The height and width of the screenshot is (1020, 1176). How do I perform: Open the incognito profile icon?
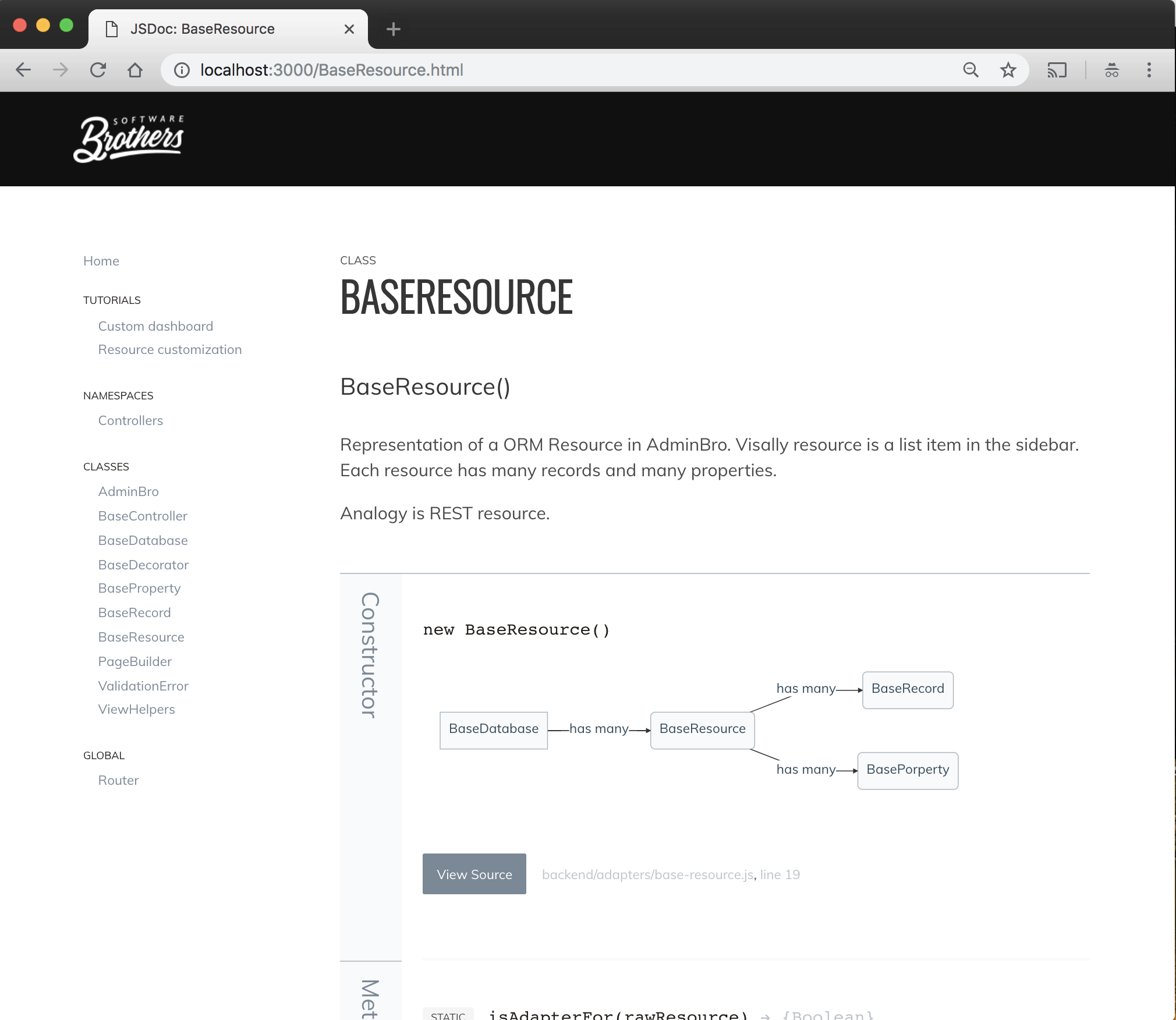(x=1111, y=70)
